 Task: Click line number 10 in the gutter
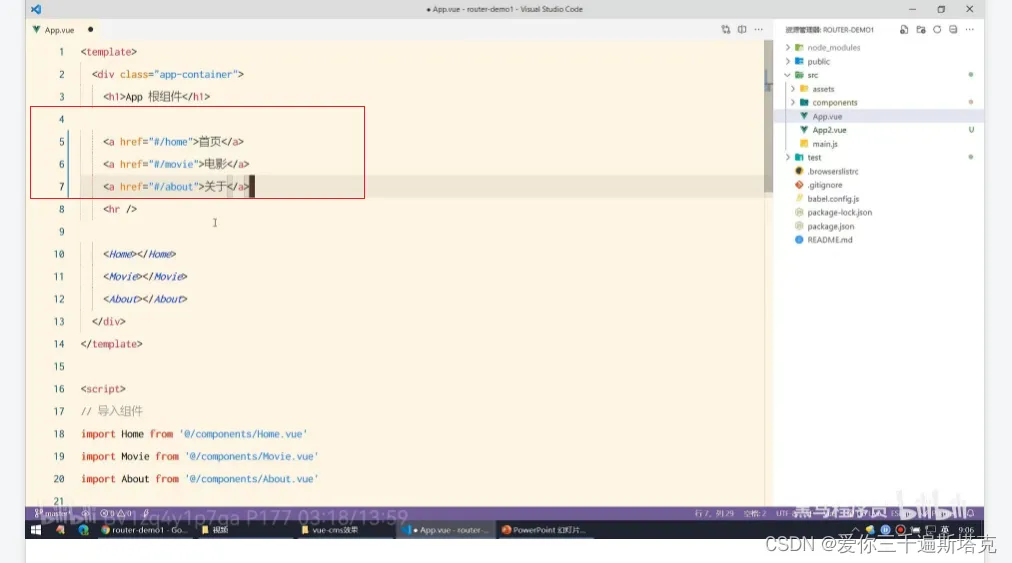point(59,254)
